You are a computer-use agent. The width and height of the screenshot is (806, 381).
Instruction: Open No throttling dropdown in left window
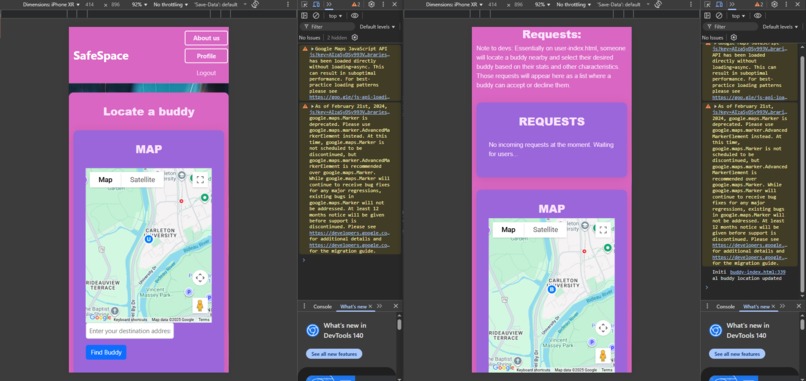click(x=170, y=4)
